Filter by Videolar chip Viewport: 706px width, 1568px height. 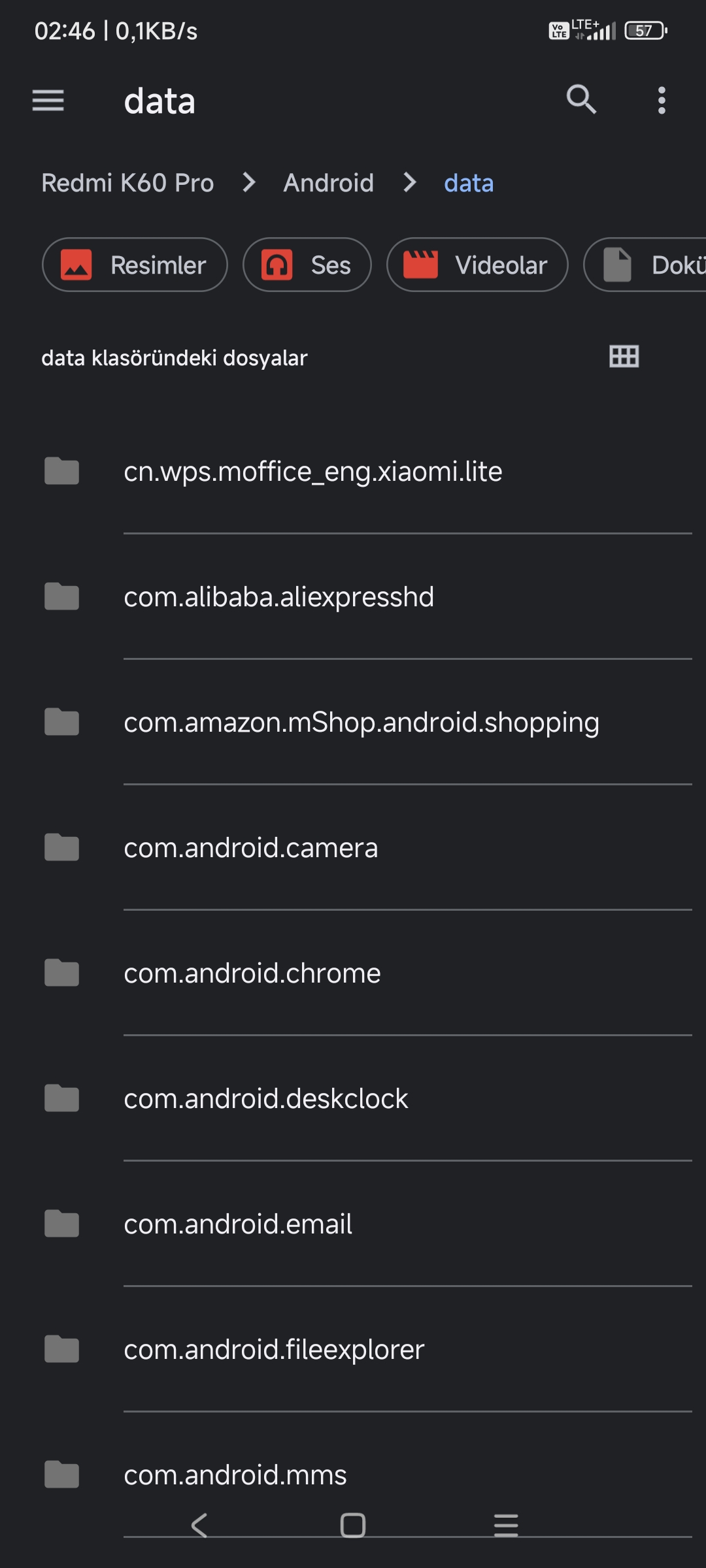tap(477, 265)
